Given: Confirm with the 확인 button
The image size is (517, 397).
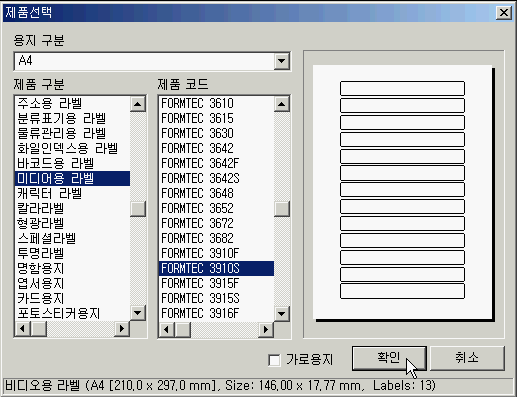Looking at the screenshot, I should click(x=389, y=358).
